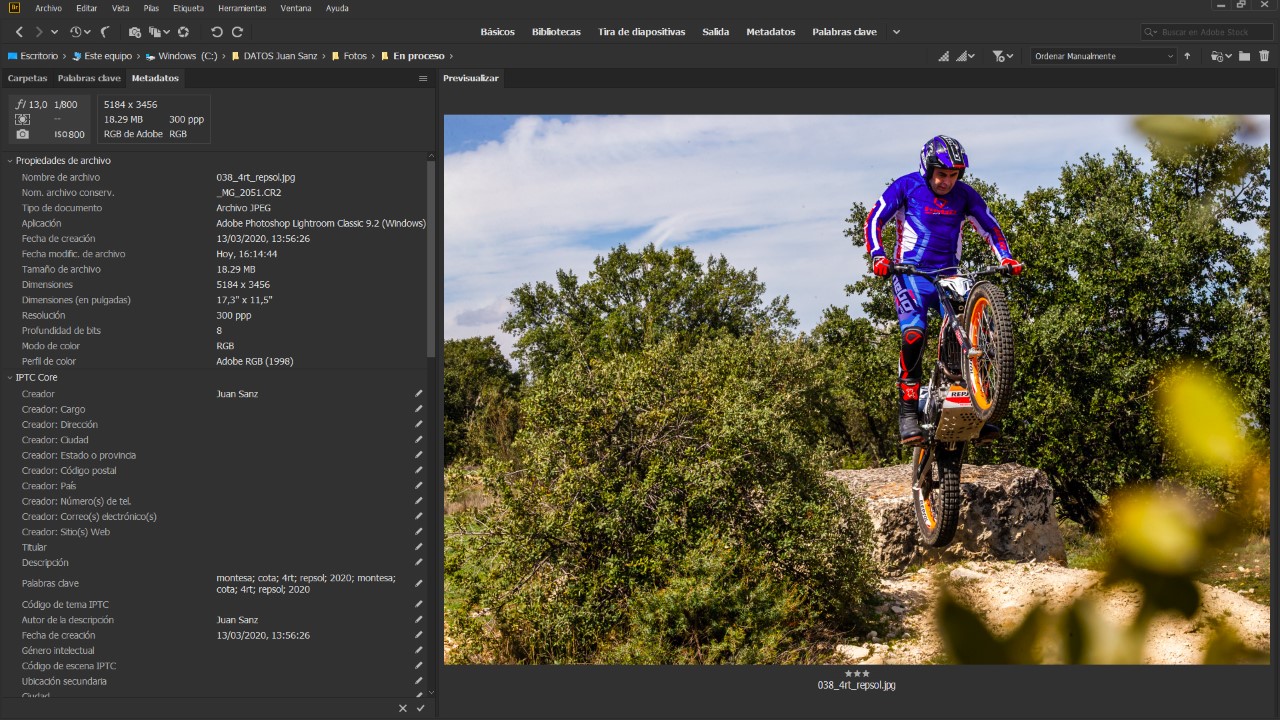Screen dimensions: 1280x720
Task: Open the Ordenar Manualmente sort dropdown
Action: [1104, 56]
